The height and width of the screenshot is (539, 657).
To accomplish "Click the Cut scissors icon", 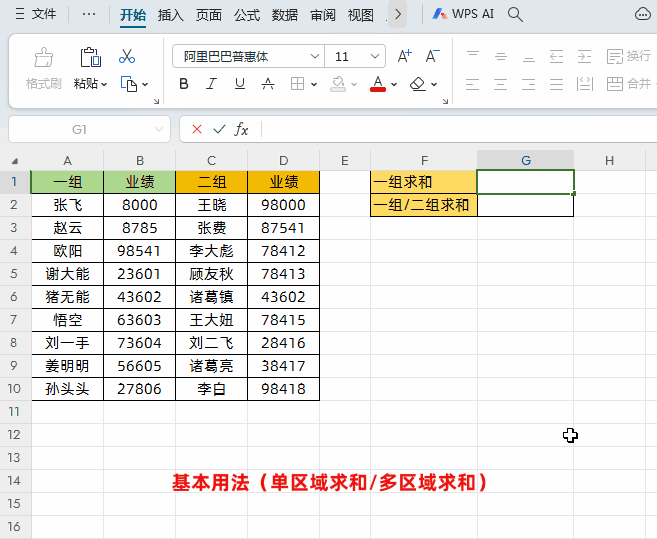I will (127, 56).
